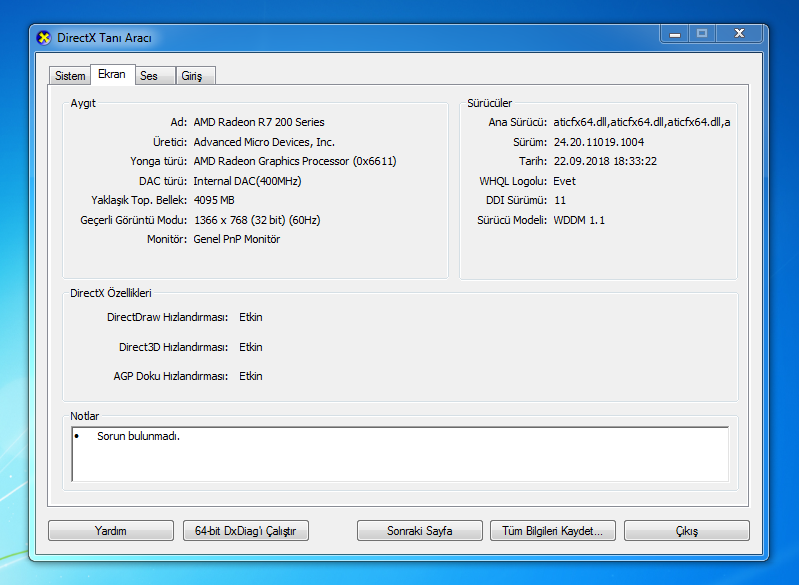Click the WDDM 1.1 driver model value
Viewport: 799px width, 585px height.
pyautogui.click(x=579, y=220)
